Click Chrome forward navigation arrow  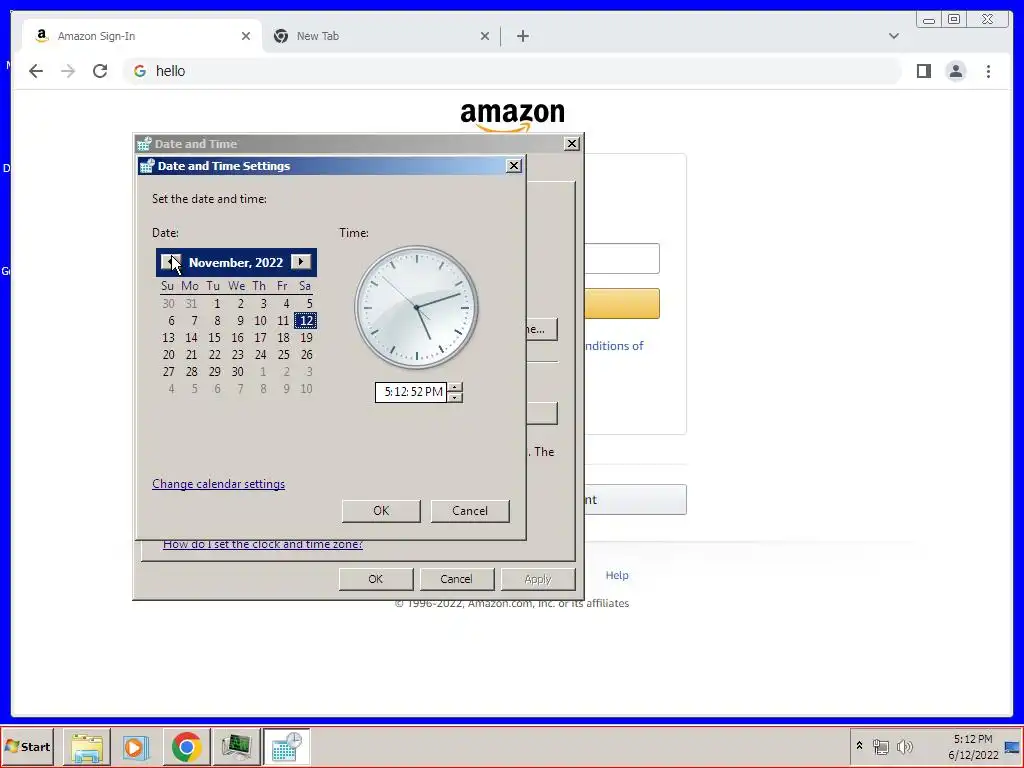pyautogui.click(x=68, y=71)
